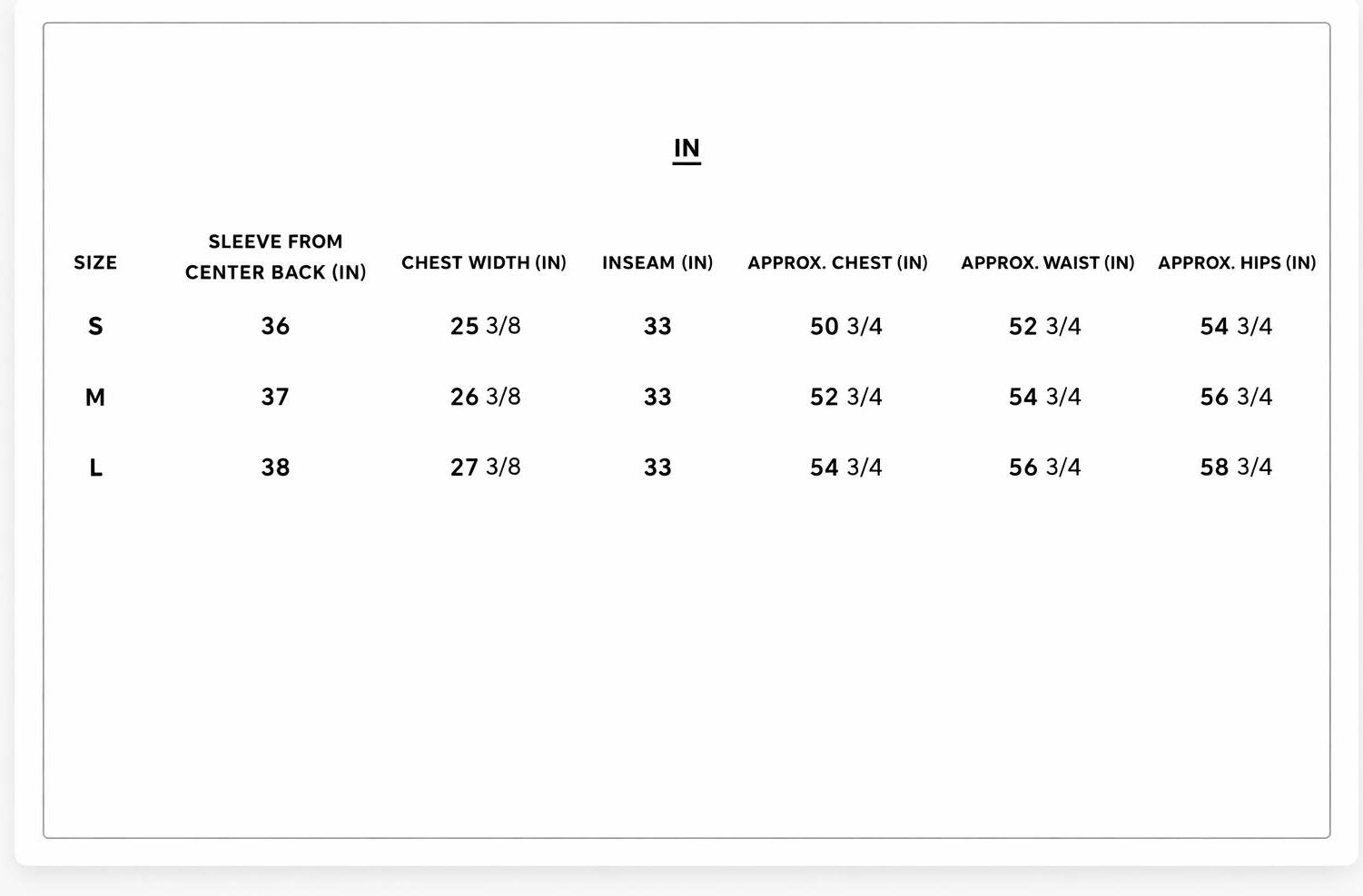Select the size M row label
The width and height of the screenshot is (1363, 896).
(x=95, y=398)
